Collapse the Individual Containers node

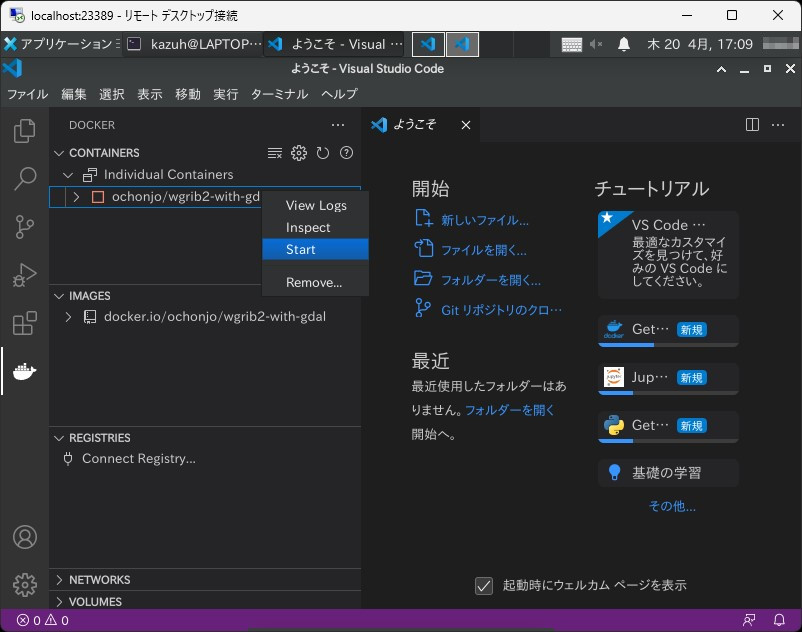pos(68,174)
